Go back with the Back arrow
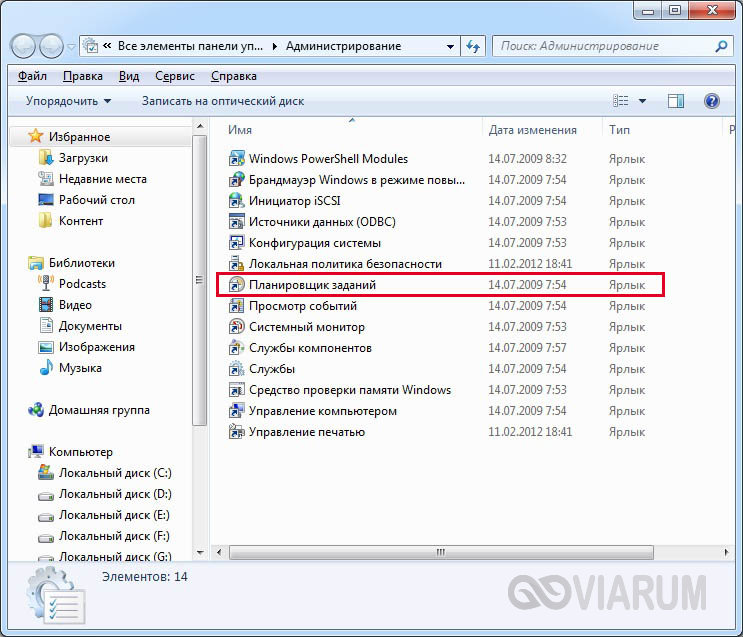743x637 pixels. pos(23,46)
